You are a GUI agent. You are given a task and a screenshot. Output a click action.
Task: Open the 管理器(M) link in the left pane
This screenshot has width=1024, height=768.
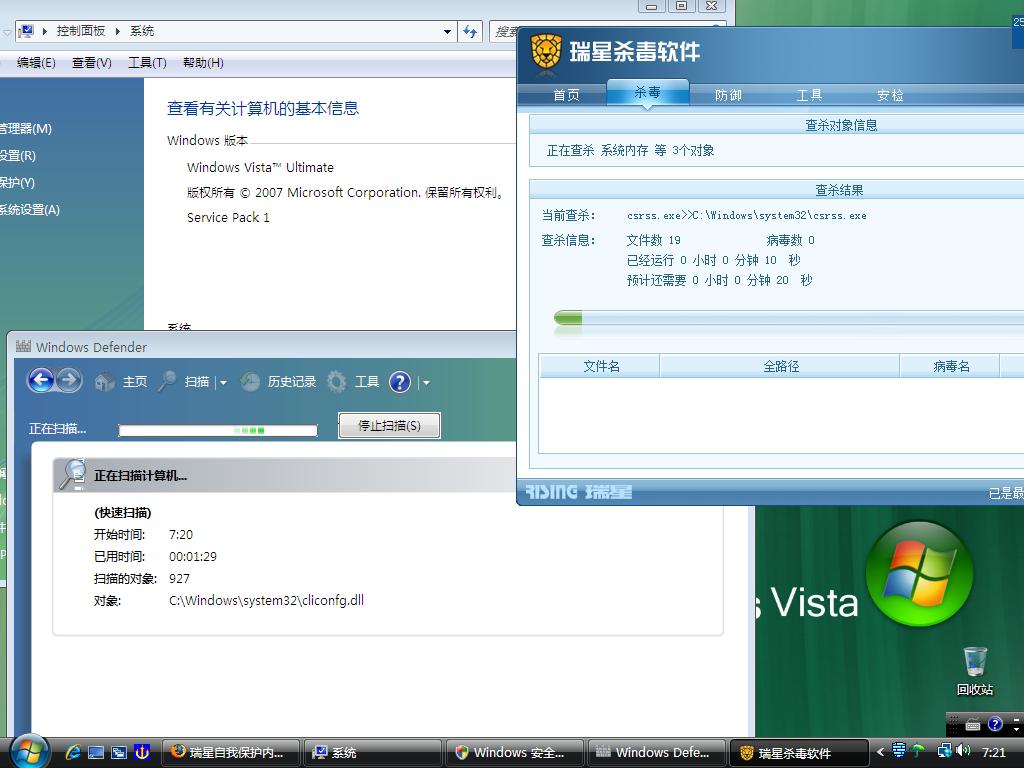25,129
